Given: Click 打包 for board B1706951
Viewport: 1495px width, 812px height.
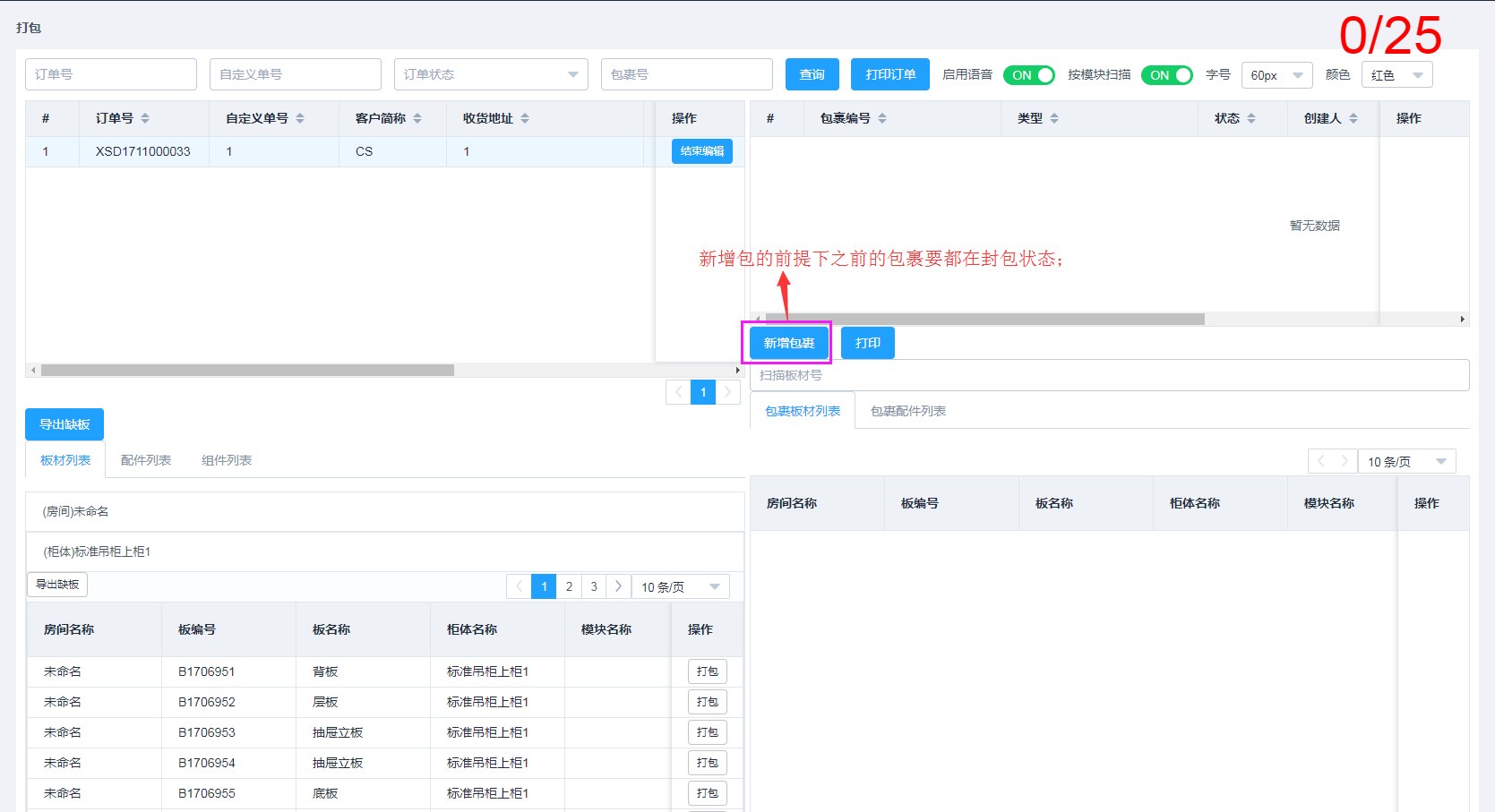Looking at the screenshot, I should click(707, 671).
